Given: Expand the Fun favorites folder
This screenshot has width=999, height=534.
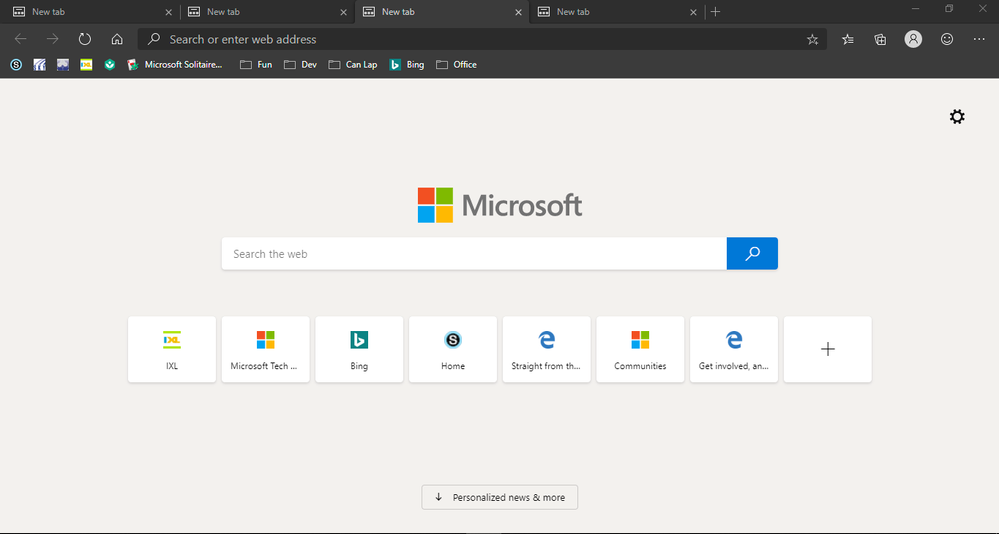Looking at the screenshot, I should pyautogui.click(x=256, y=64).
